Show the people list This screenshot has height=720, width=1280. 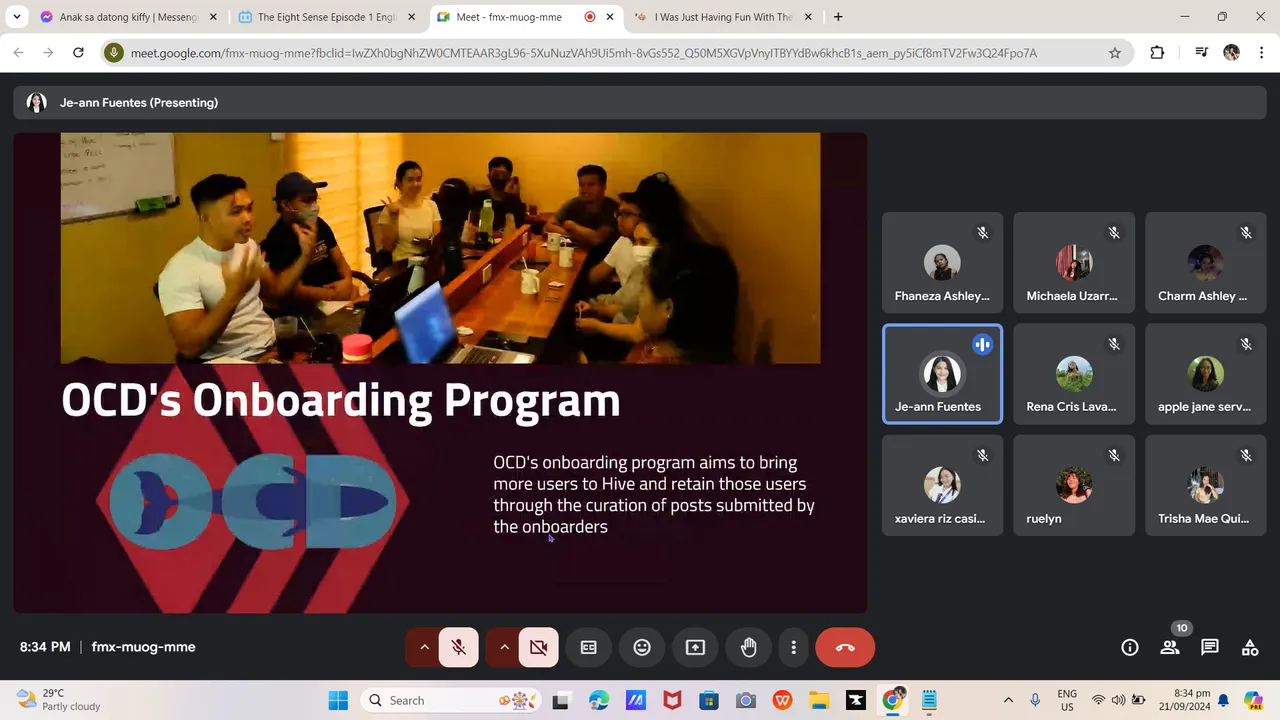(1170, 647)
